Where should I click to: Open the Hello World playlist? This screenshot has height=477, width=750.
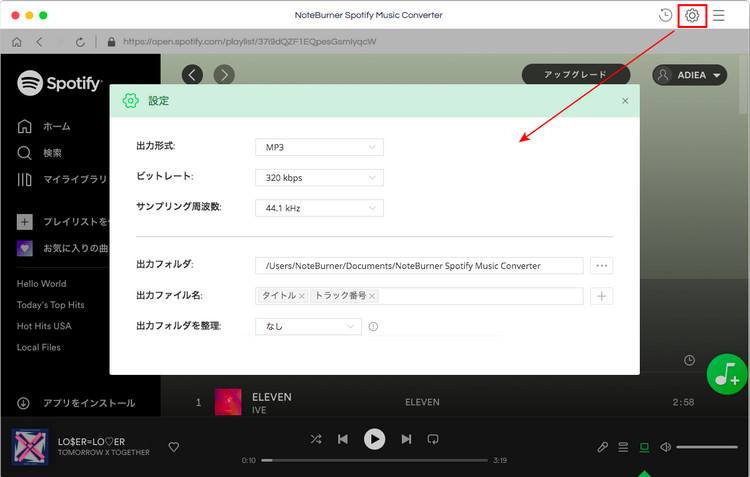tap(42, 284)
